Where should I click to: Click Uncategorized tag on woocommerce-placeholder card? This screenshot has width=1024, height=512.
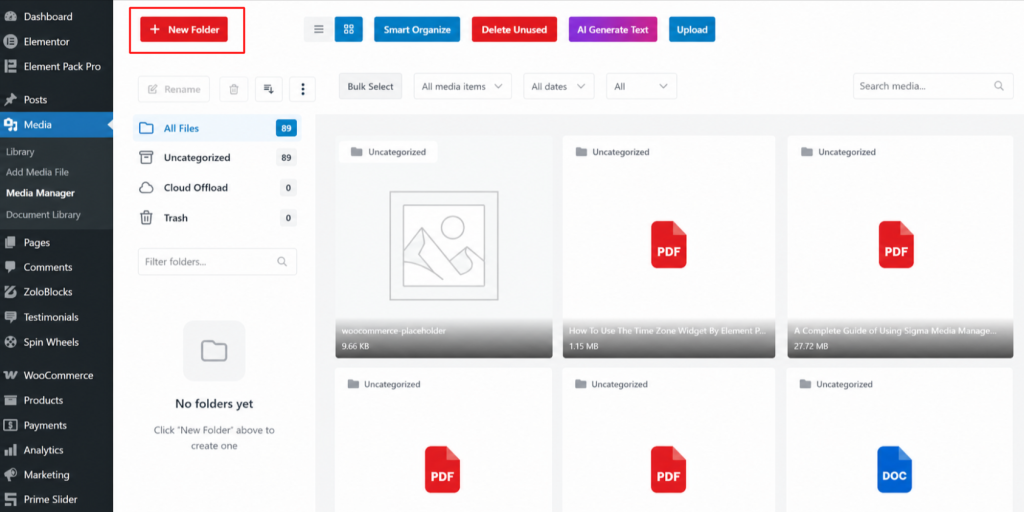point(389,152)
